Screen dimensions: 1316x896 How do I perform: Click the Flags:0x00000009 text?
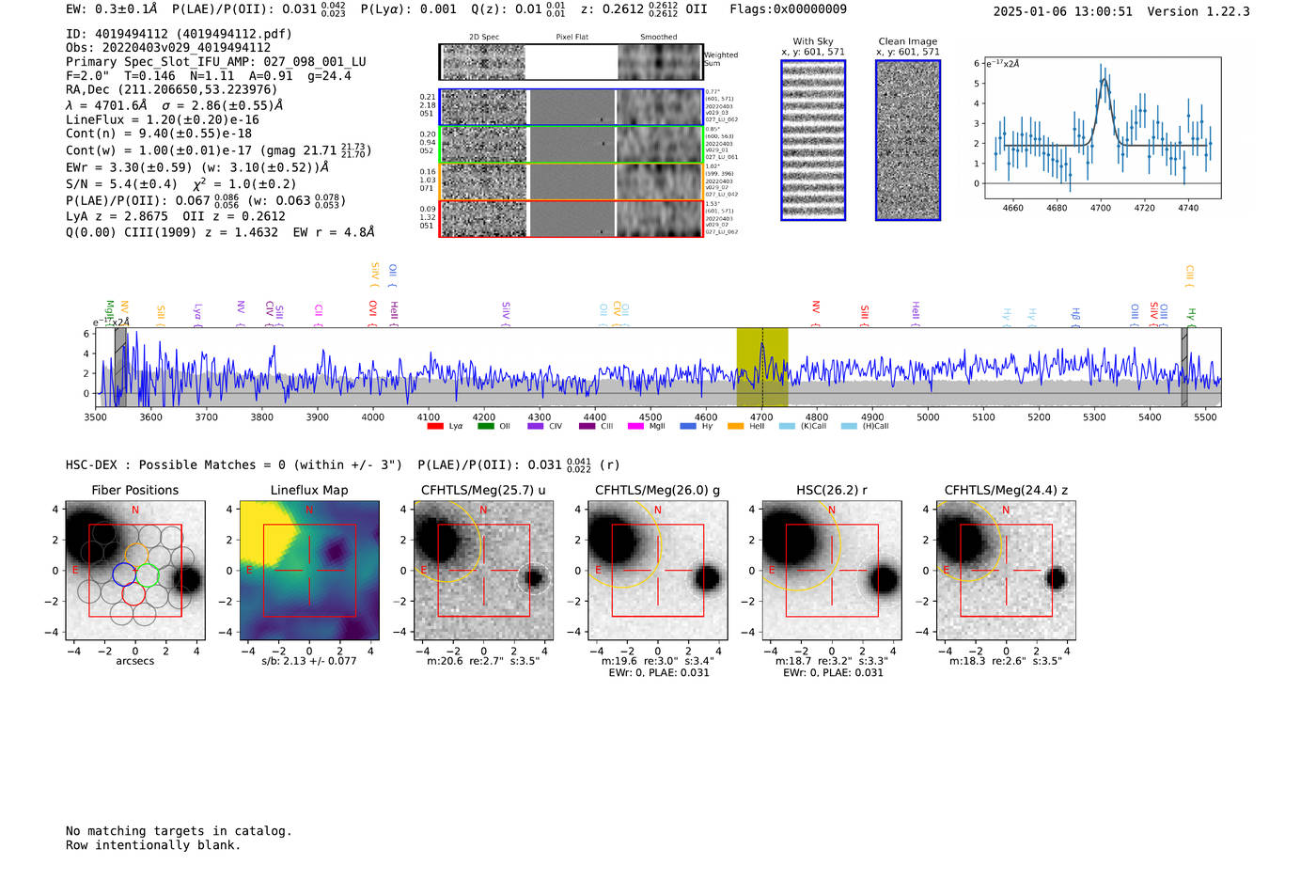point(788,9)
